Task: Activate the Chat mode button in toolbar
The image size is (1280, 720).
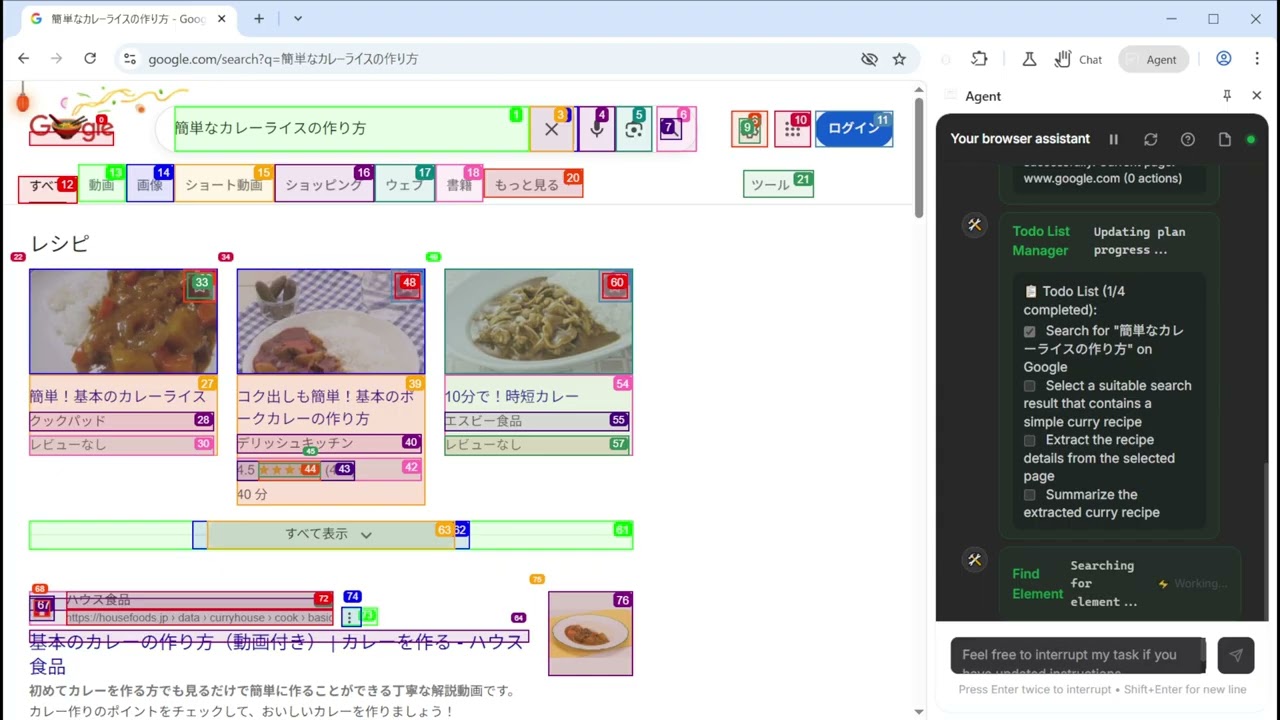Action: (1079, 59)
